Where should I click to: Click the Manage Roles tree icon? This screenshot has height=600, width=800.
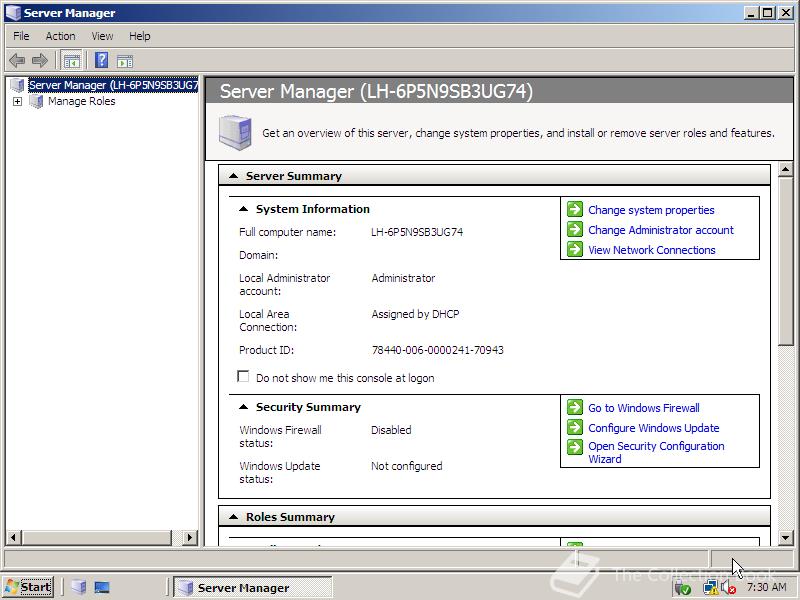(36, 101)
